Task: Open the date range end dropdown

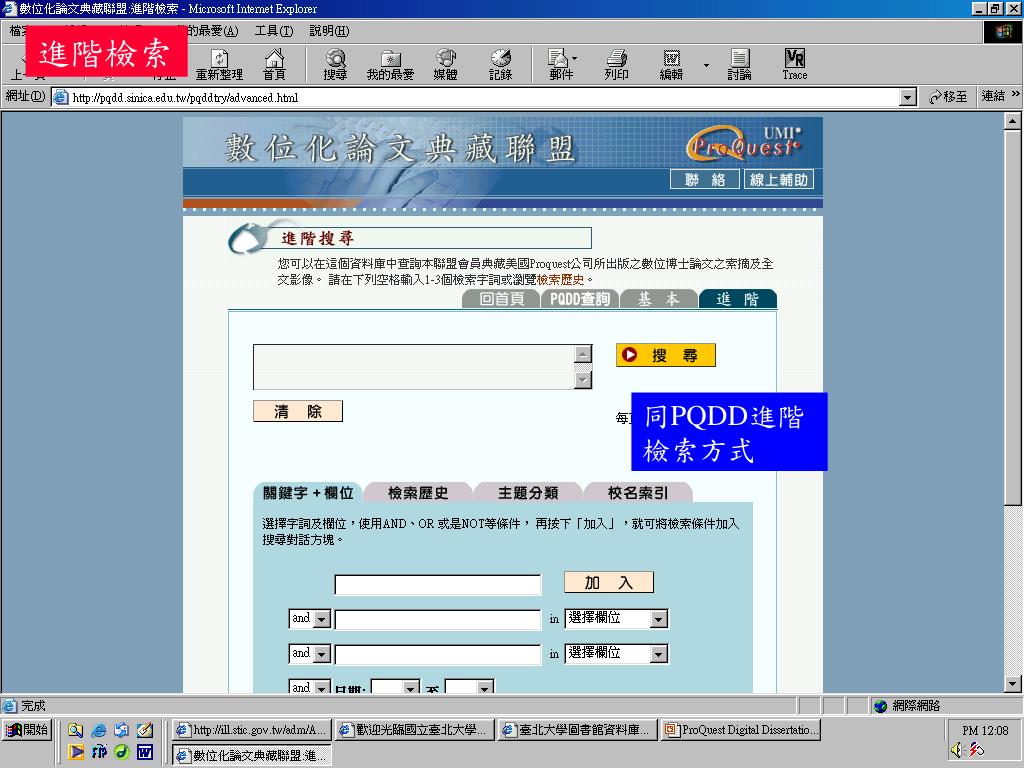Action: (x=469, y=686)
